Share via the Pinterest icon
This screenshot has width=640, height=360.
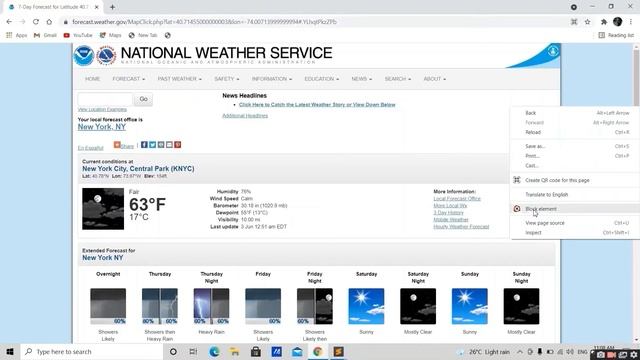[178, 144]
